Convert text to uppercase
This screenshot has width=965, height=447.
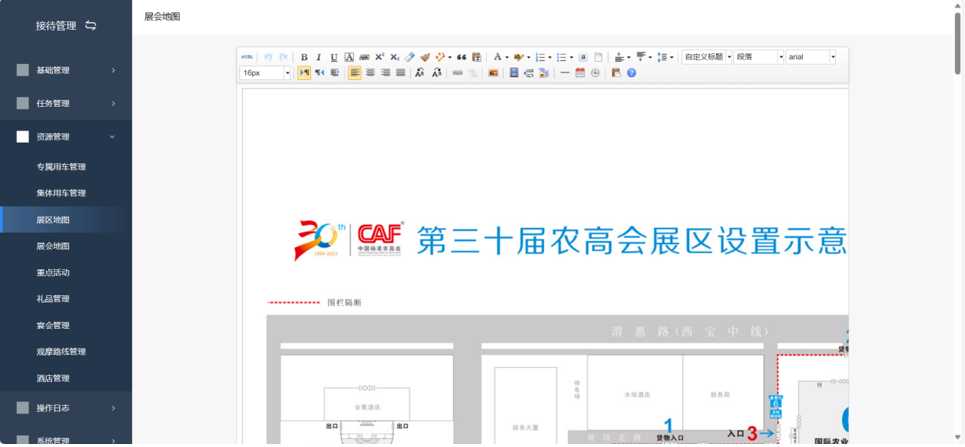pos(420,73)
